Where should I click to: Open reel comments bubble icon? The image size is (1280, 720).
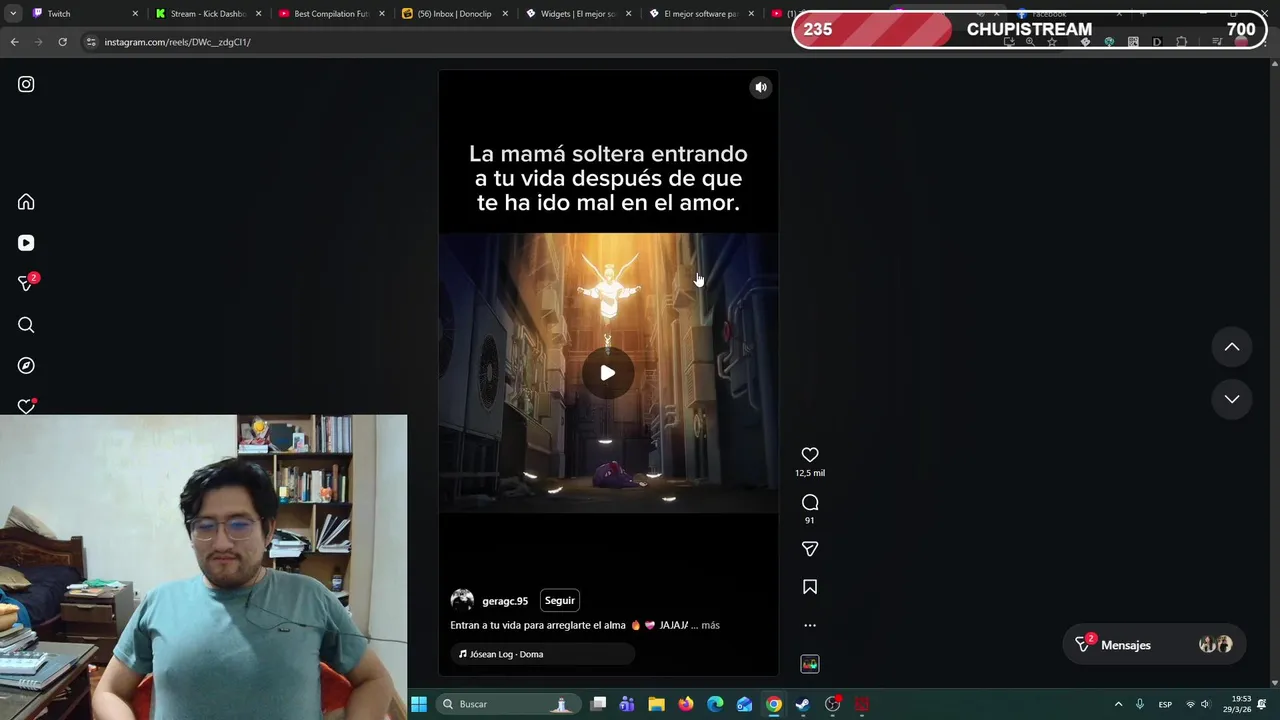(810, 502)
